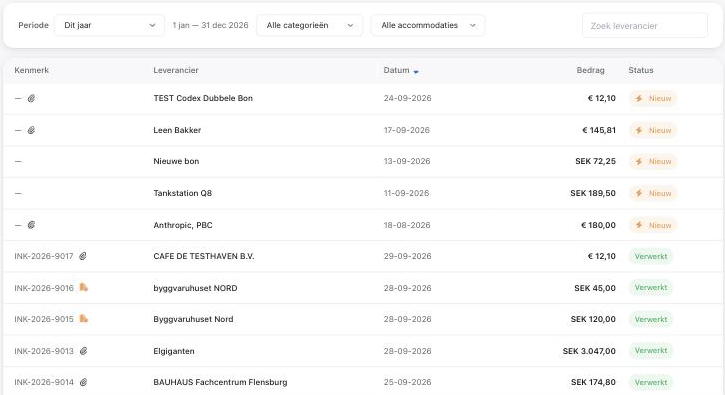Click date 24-09-2026
Image resolution: width=725 pixels, height=395 pixels.
point(407,98)
